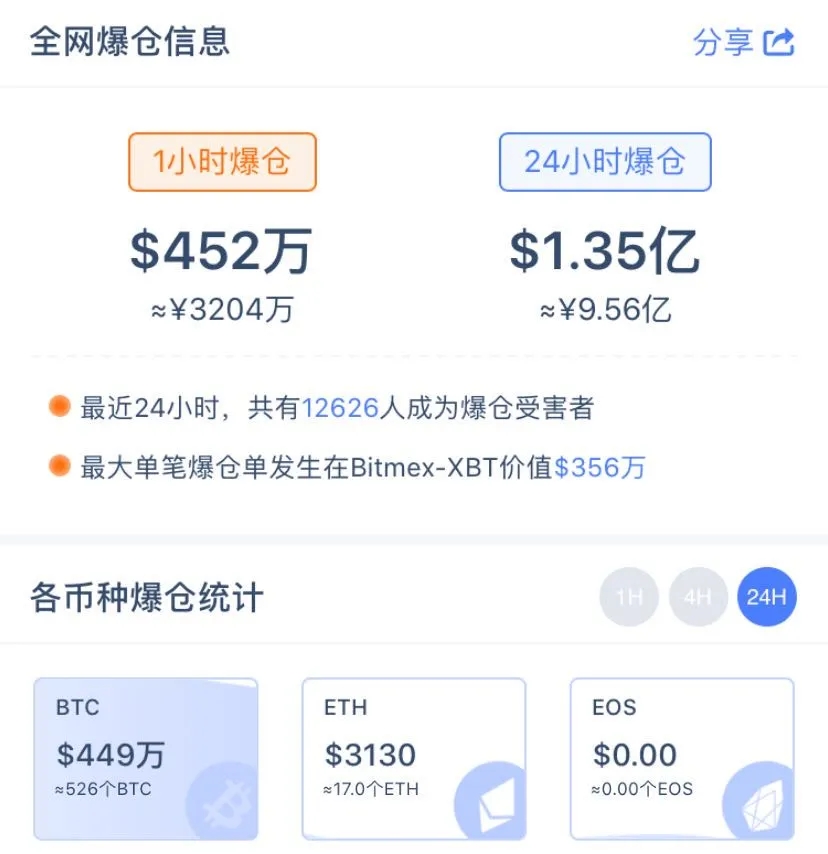Switch statistics to 1H timeframe
Viewport: 828px width, 854px height.
coord(629,597)
